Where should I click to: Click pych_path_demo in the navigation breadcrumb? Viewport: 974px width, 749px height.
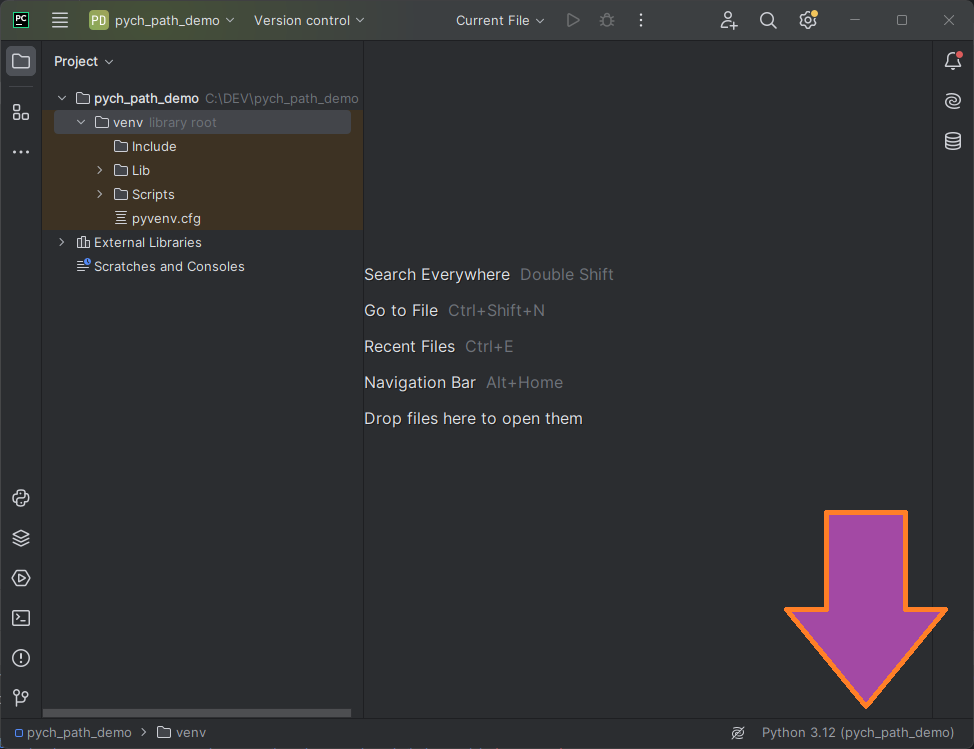pos(73,733)
